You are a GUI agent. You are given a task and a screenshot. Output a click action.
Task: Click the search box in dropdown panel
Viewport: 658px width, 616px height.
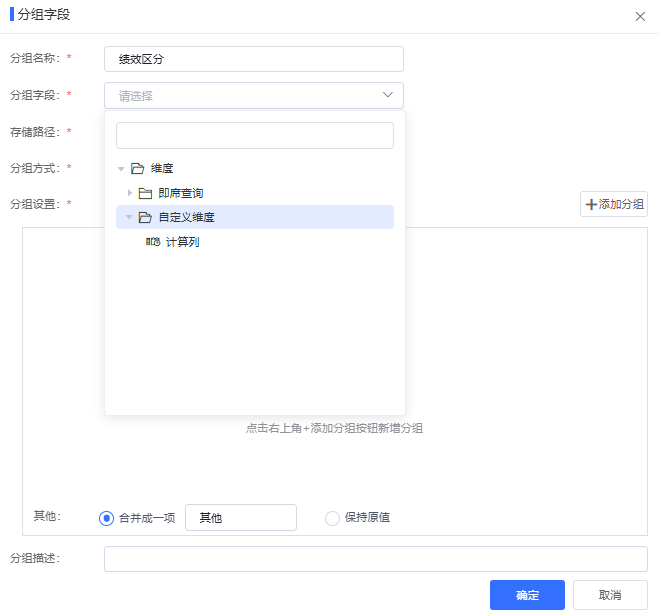pos(255,136)
